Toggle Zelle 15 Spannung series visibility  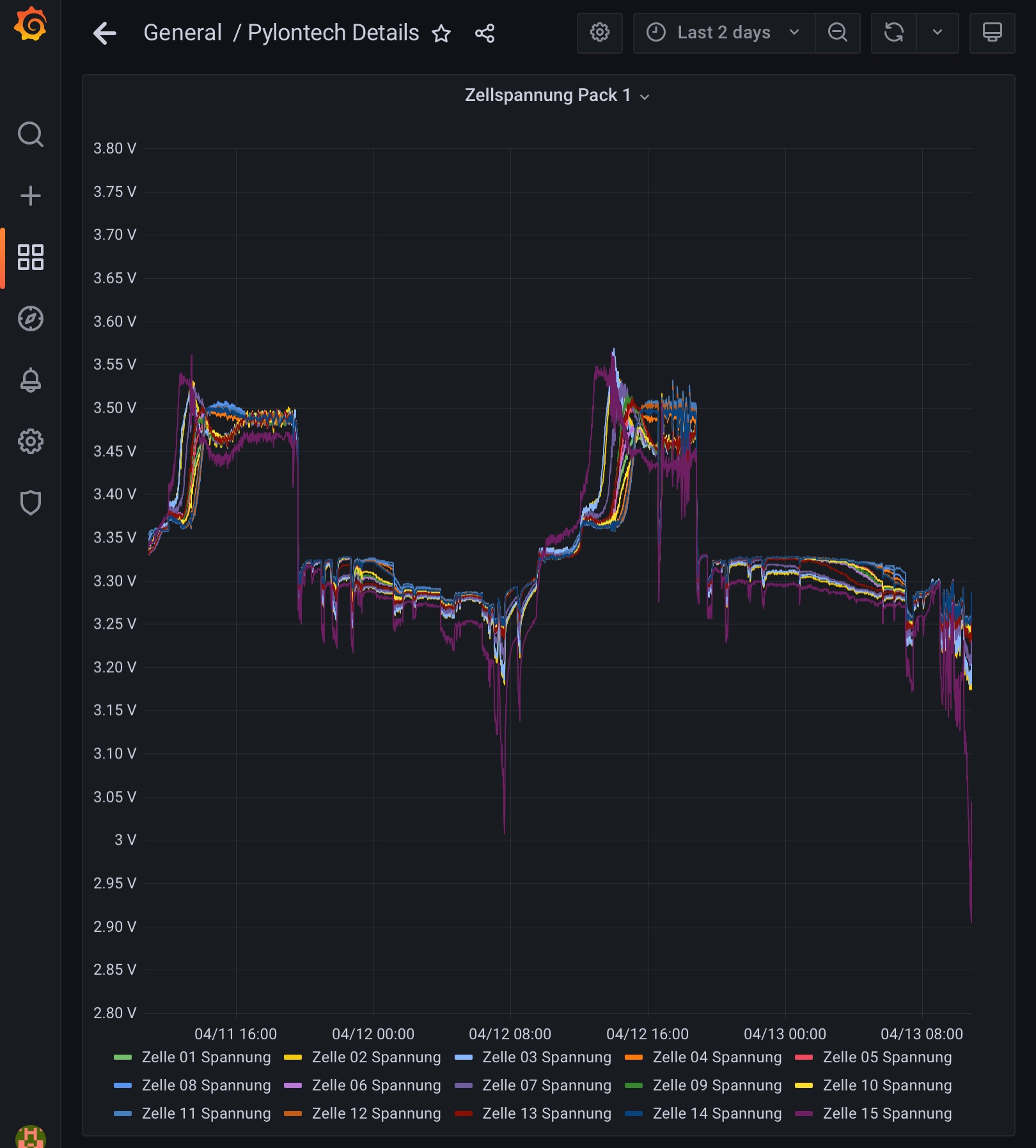click(x=887, y=1113)
